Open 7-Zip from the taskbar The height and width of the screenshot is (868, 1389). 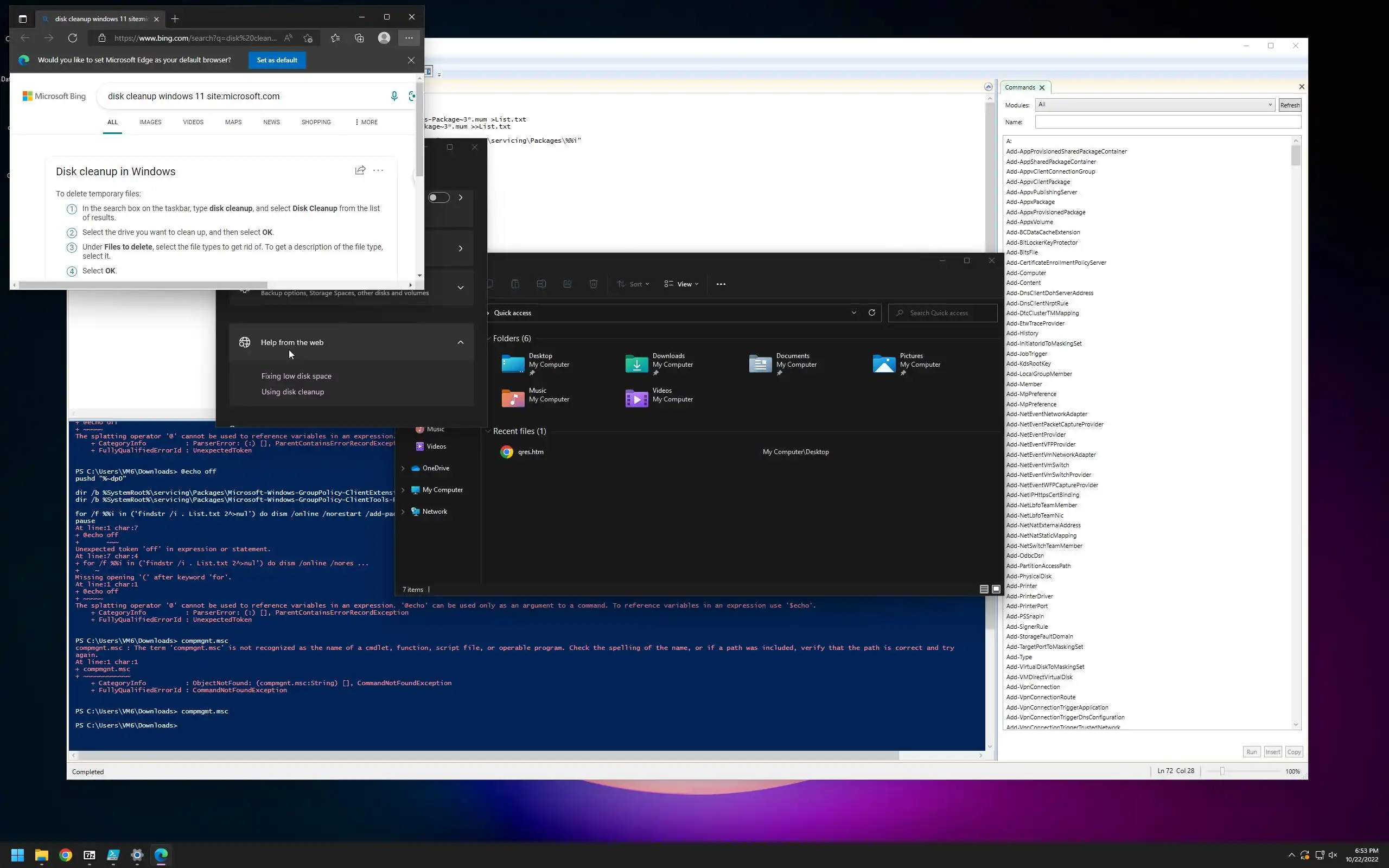(x=90, y=855)
